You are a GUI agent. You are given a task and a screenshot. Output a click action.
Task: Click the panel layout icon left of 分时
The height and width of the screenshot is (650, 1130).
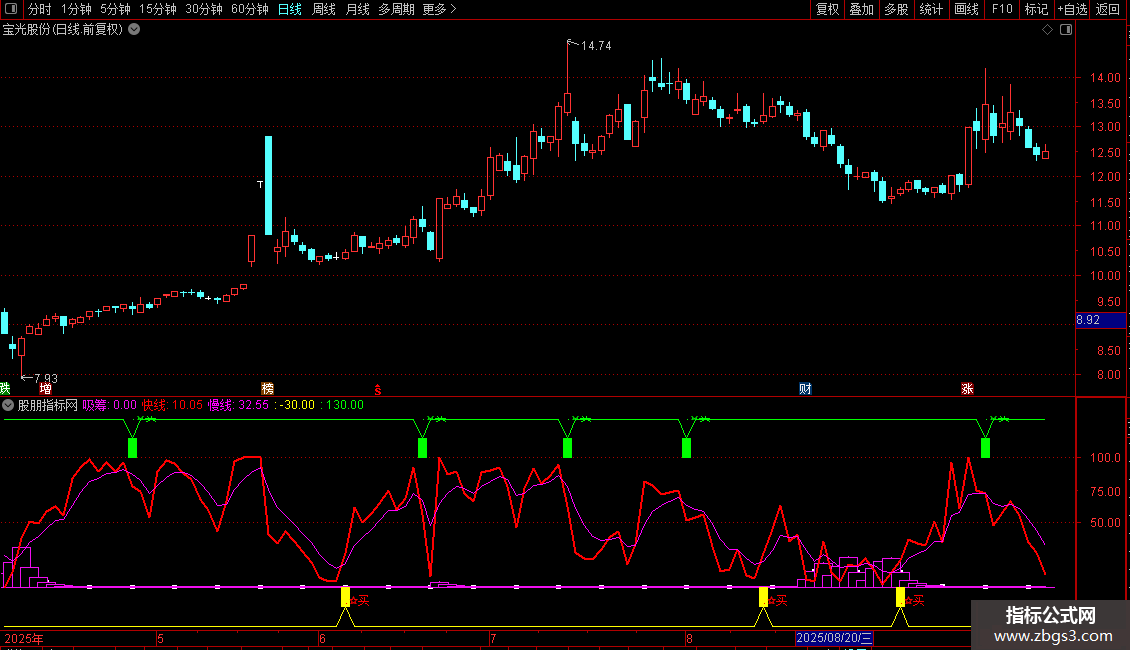[10, 10]
